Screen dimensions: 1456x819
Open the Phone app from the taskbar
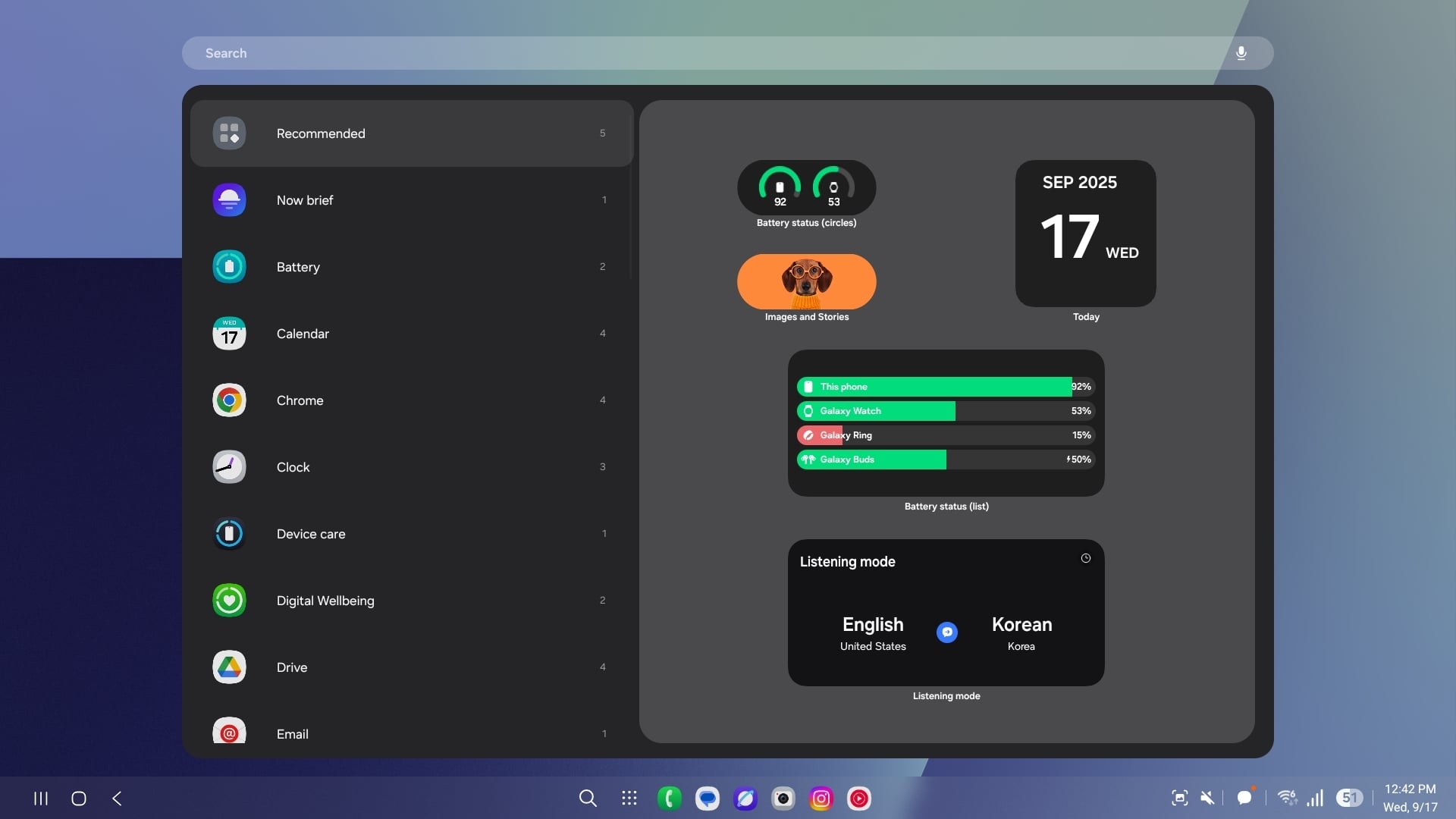[x=669, y=798]
